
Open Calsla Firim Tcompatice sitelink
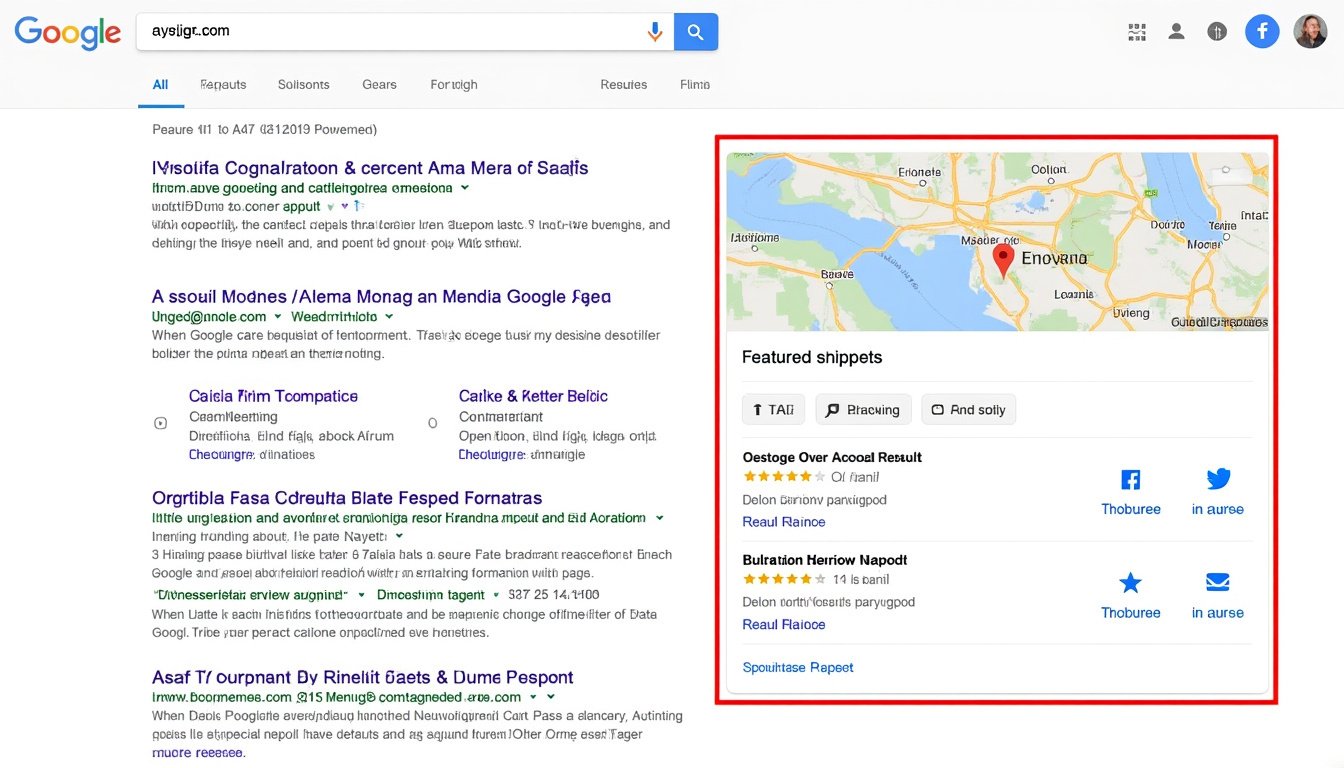pos(273,396)
